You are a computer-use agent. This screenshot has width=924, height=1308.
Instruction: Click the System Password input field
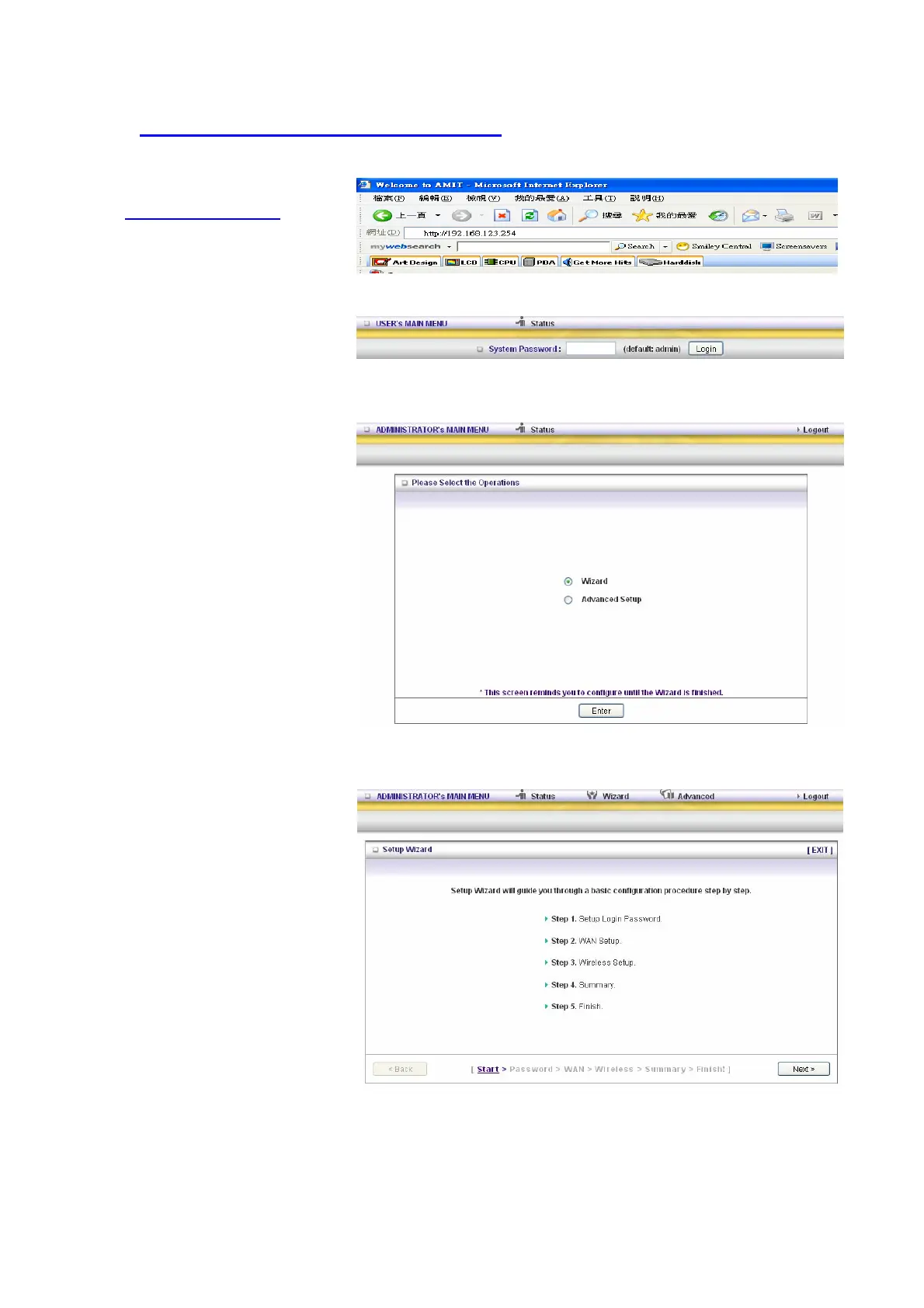click(x=591, y=349)
